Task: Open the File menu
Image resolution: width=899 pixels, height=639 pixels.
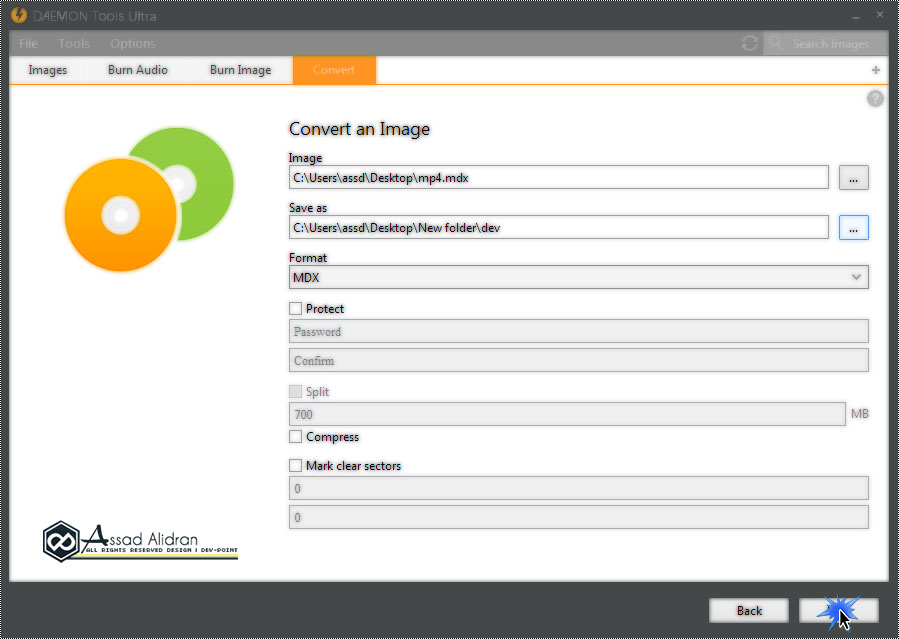Action: tap(28, 44)
